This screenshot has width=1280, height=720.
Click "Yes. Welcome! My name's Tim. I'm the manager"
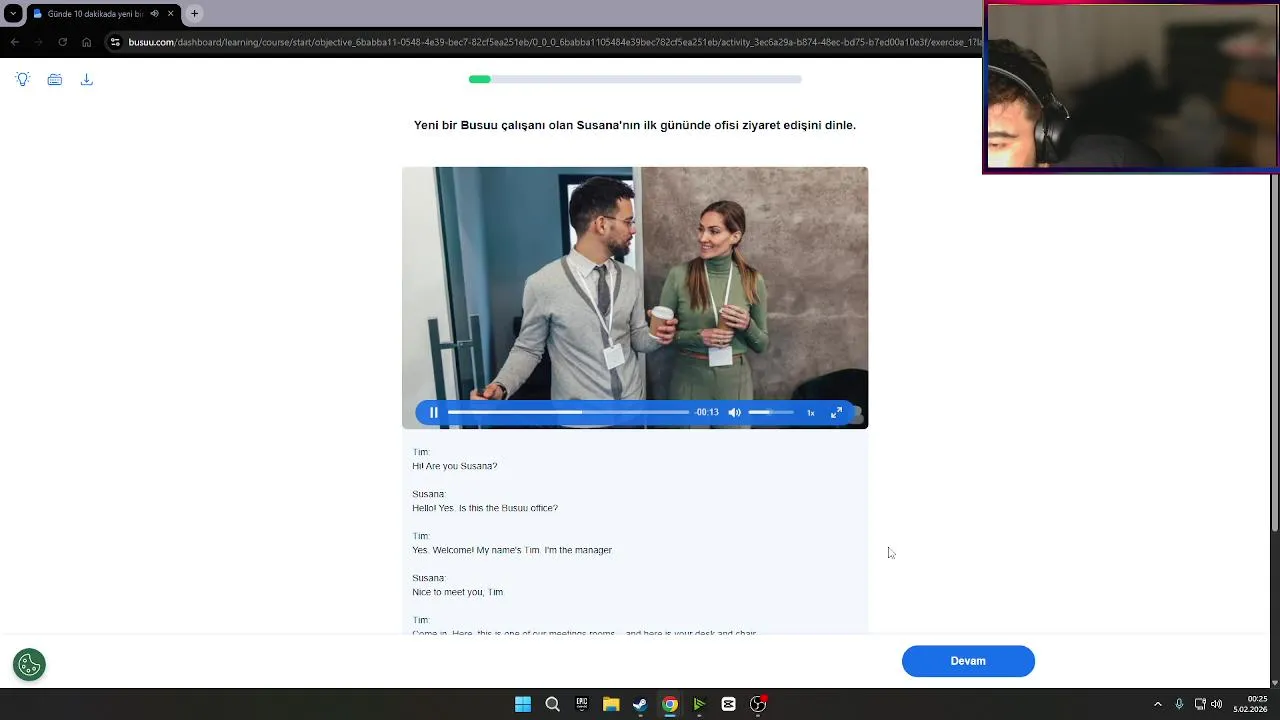[512, 550]
